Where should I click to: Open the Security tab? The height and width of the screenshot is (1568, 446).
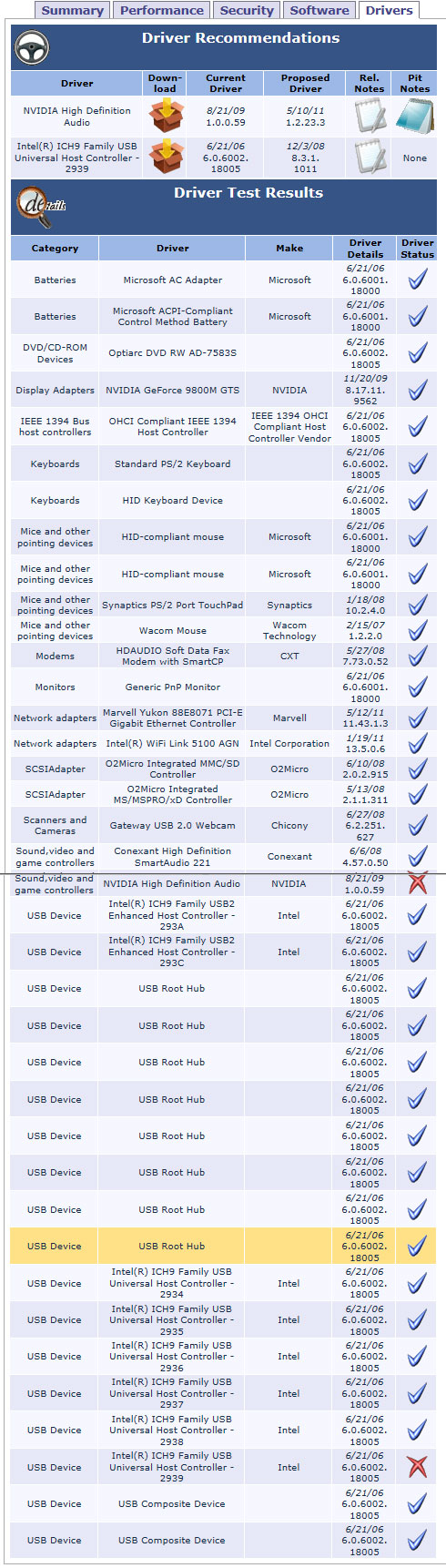[247, 11]
